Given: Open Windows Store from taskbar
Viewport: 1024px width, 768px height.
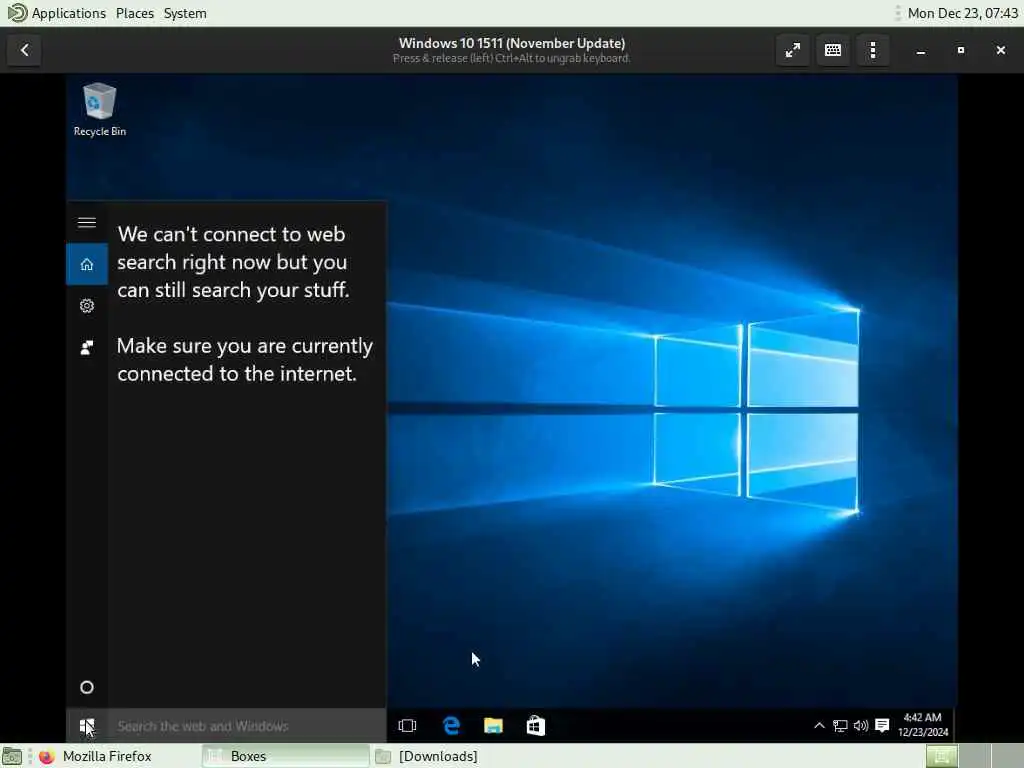Looking at the screenshot, I should tap(536, 726).
